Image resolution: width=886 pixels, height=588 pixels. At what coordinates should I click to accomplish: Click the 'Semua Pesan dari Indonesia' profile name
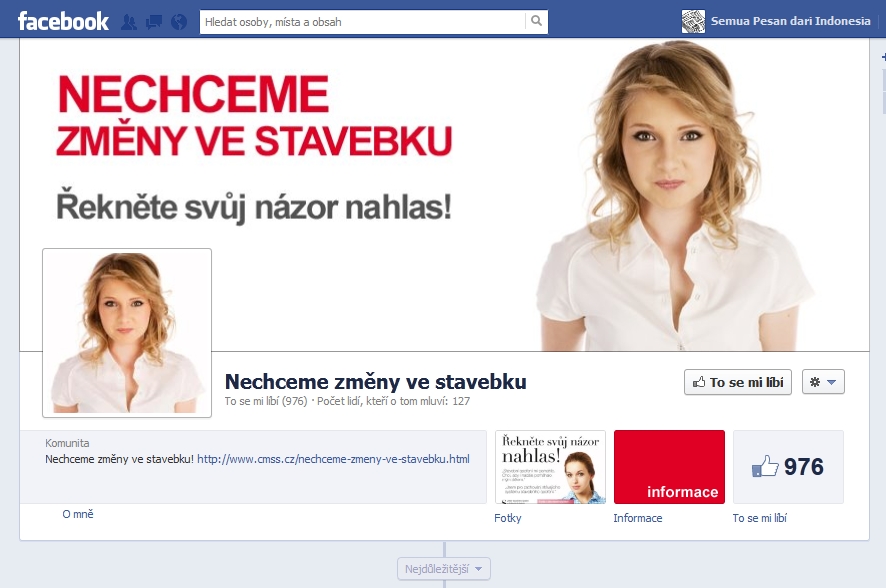coord(790,21)
